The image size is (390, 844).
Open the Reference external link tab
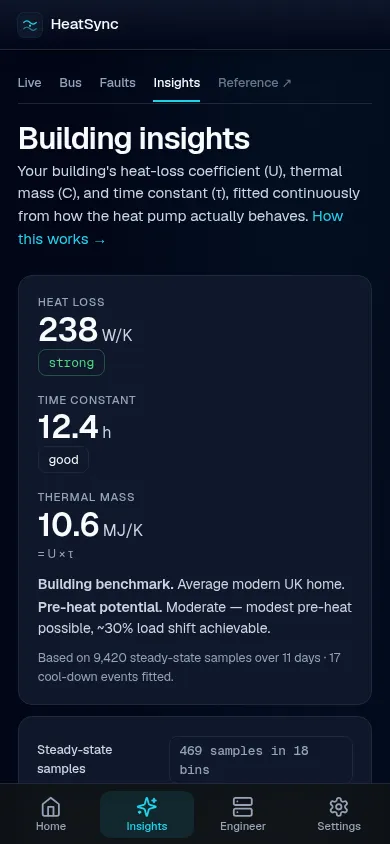click(x=254, y=83)
